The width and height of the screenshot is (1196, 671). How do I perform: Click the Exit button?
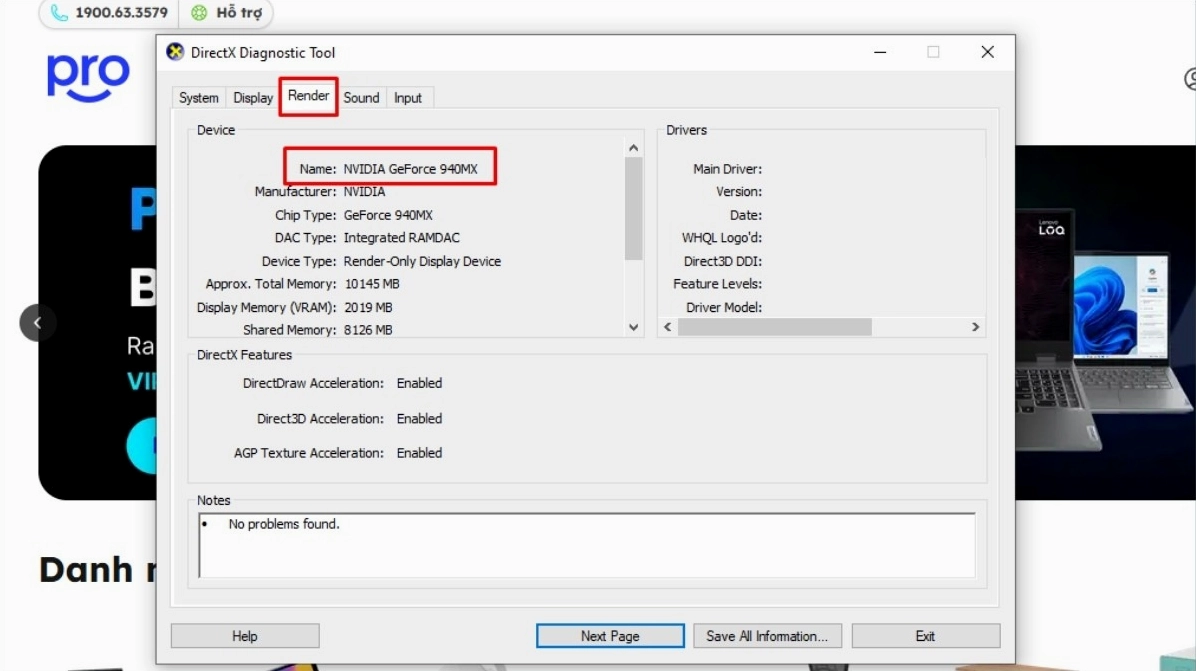pyautogui.click(x=925, y=636)
